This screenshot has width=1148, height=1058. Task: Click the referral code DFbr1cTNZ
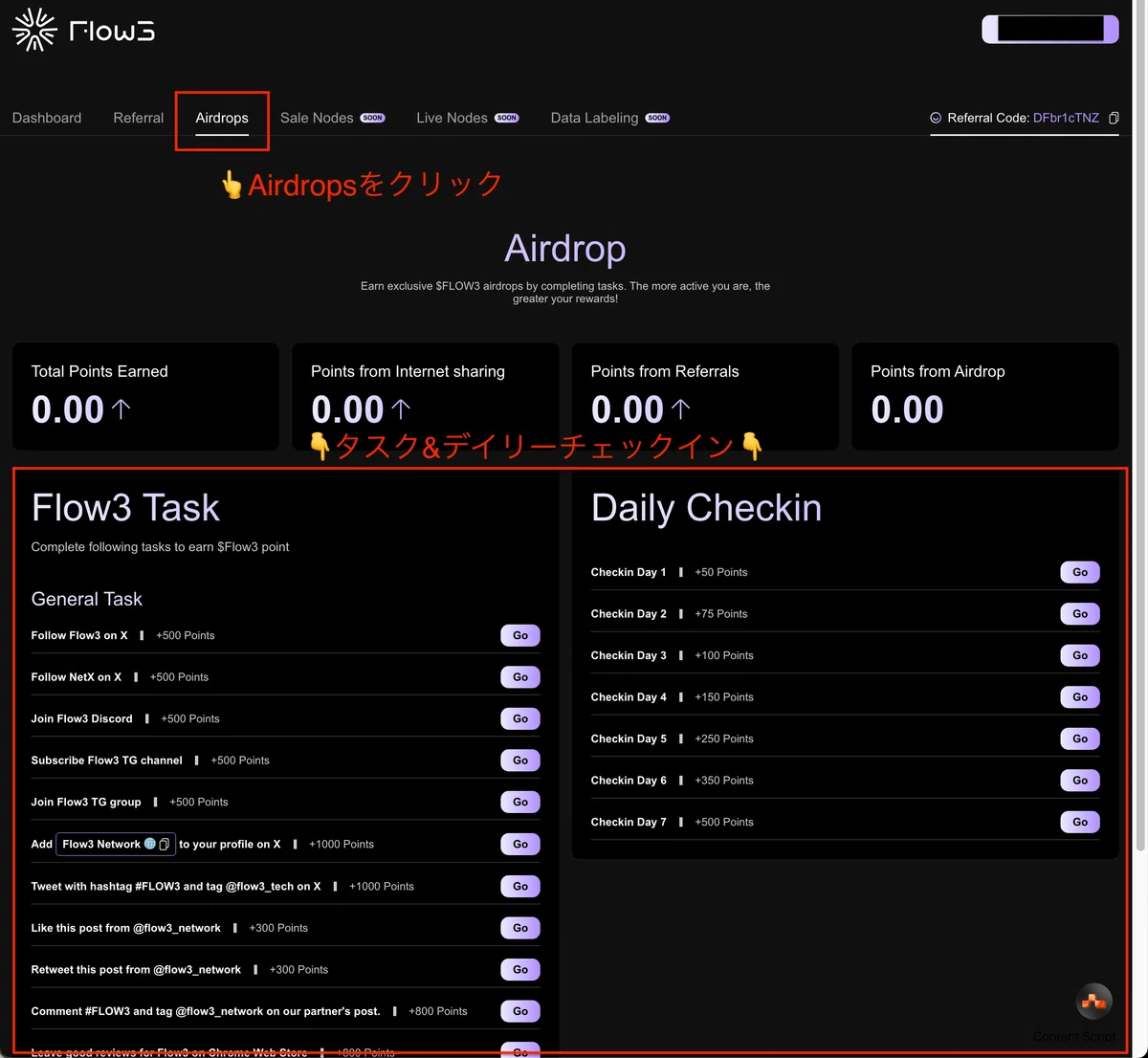pos(1066,118)
